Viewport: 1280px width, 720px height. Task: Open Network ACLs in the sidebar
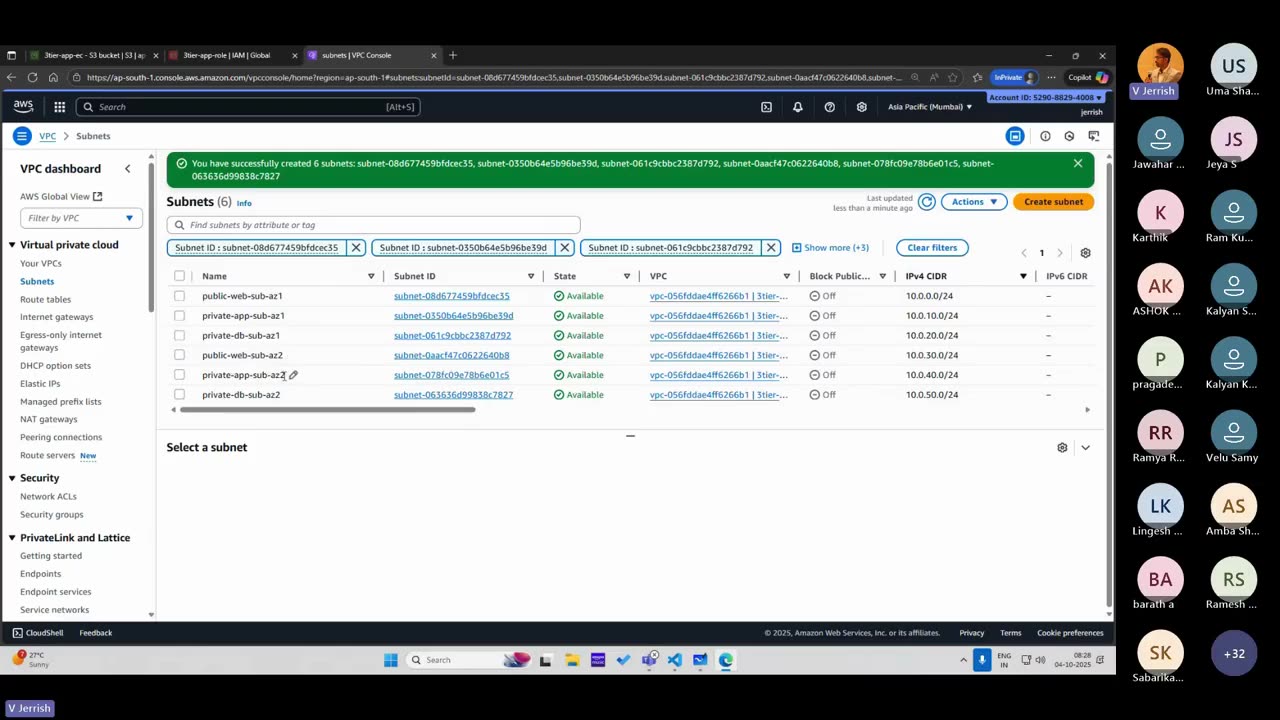48,497
